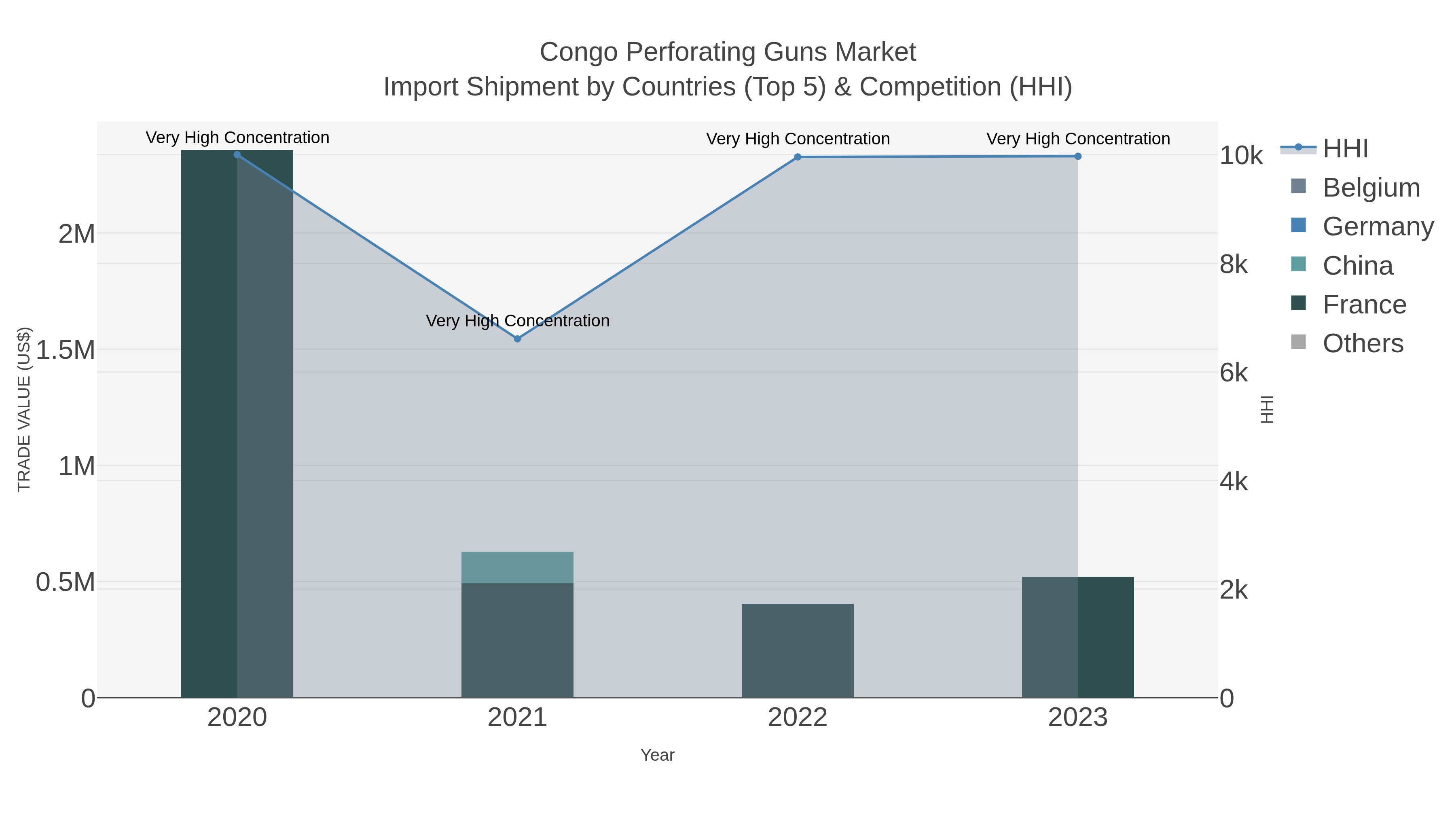The height and width of the screenshot is (819, 1456).
Task: Click the HHI line marker icon in the legend
Action: click(x=1298, y=148)
